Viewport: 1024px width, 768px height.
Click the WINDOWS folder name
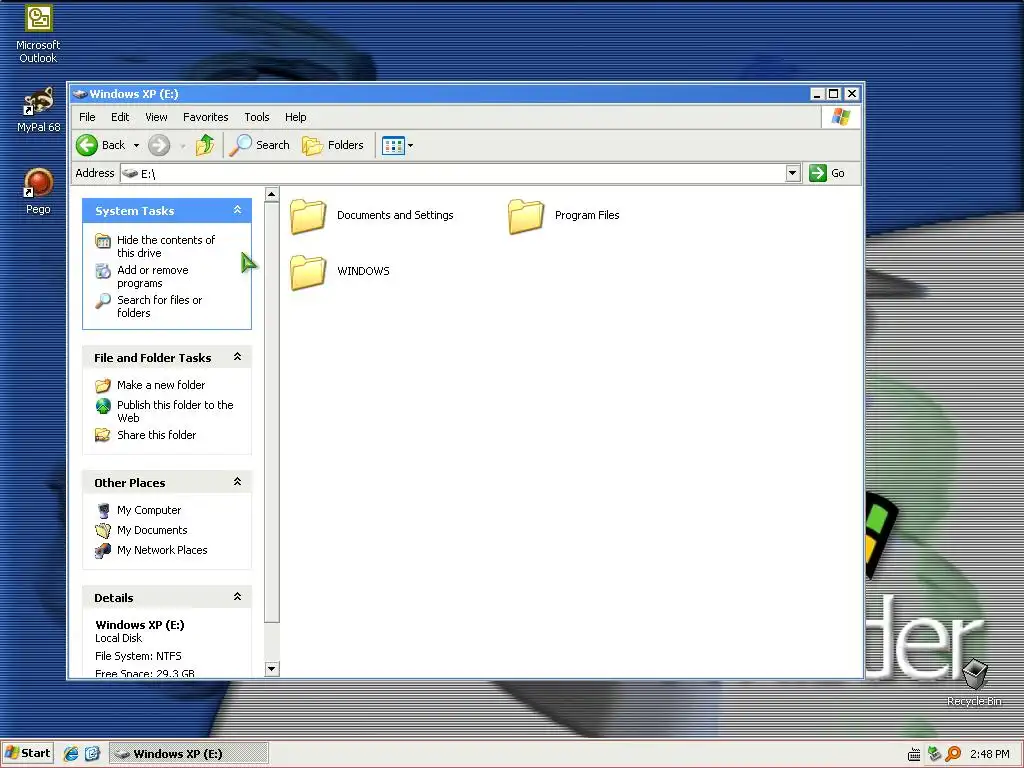(x=363, y=271)
